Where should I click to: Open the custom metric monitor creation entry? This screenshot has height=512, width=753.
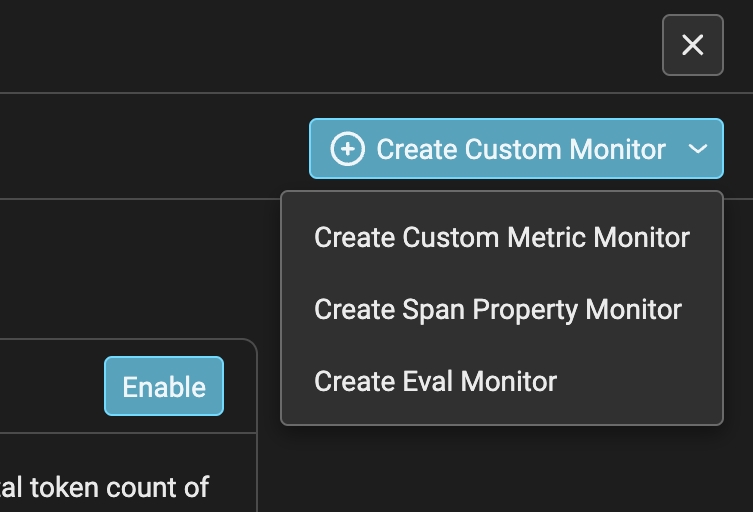[x=501, y=238]
